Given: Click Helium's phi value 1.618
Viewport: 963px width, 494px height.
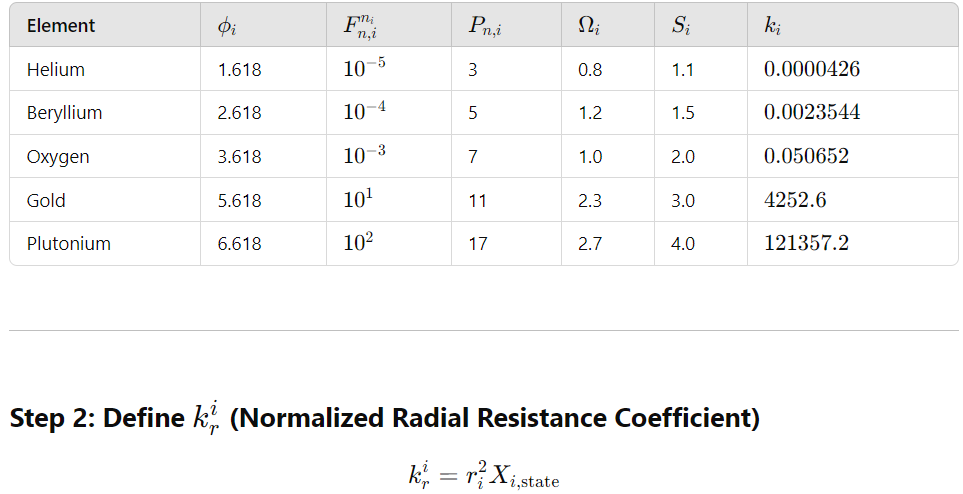Looking at the screenshot, I should tap(240, 69).
